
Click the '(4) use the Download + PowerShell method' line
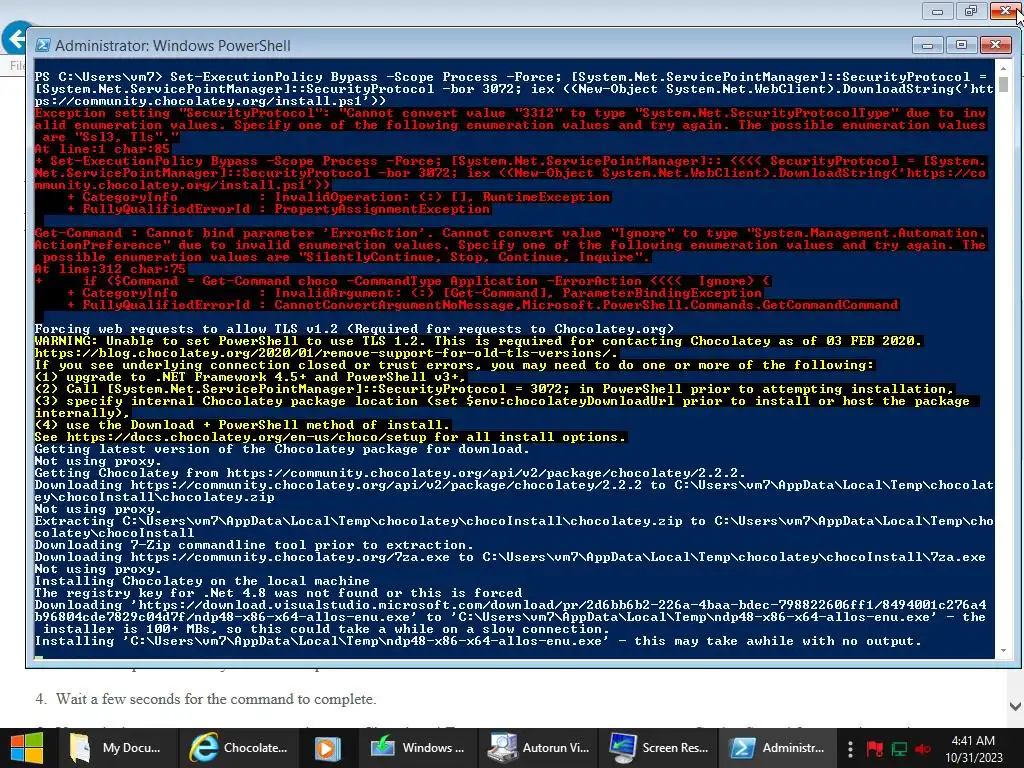[x=242, y=424]
